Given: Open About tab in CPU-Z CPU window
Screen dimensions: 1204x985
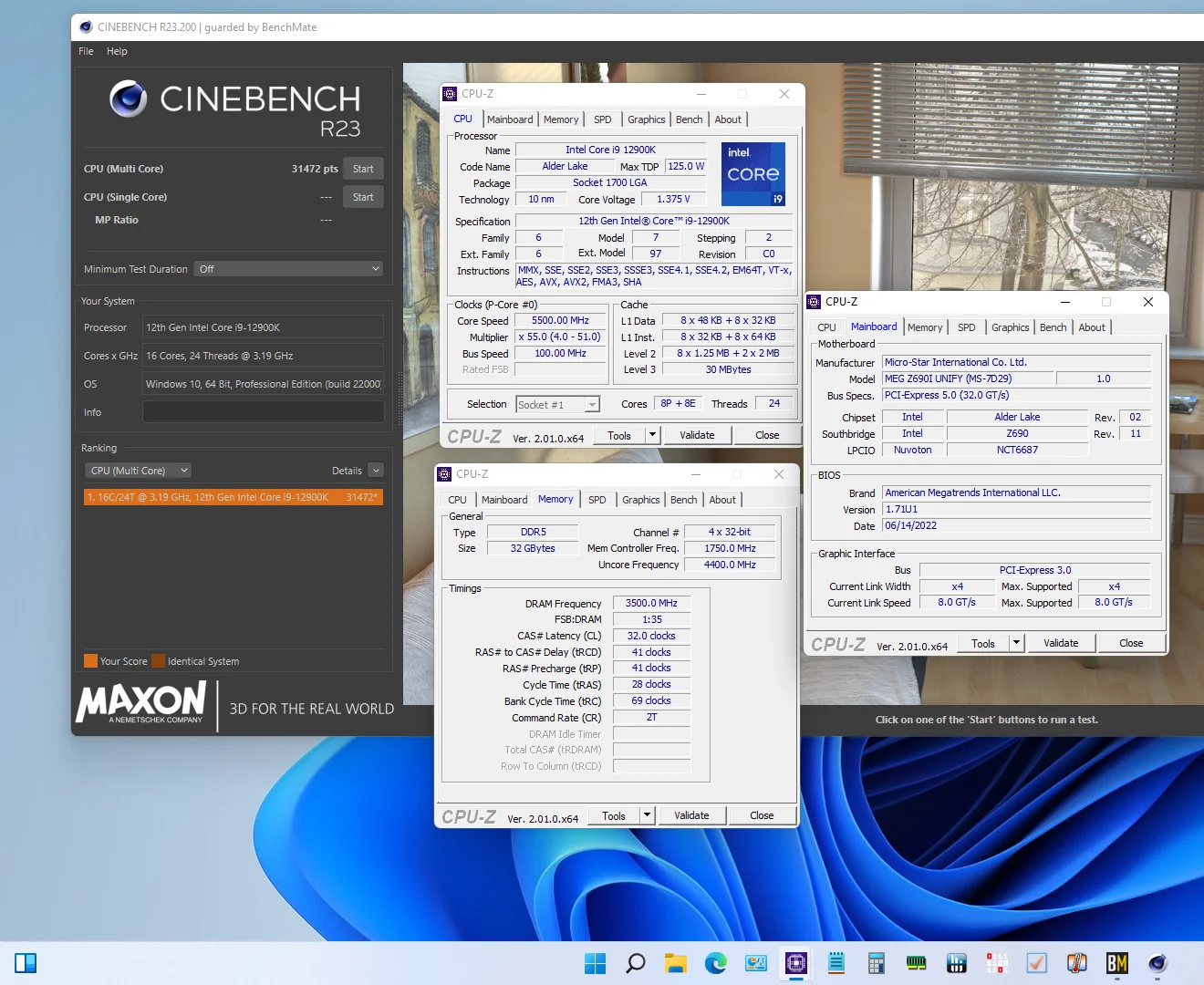Looking at the screenshot, I should [x=728, y=119].
